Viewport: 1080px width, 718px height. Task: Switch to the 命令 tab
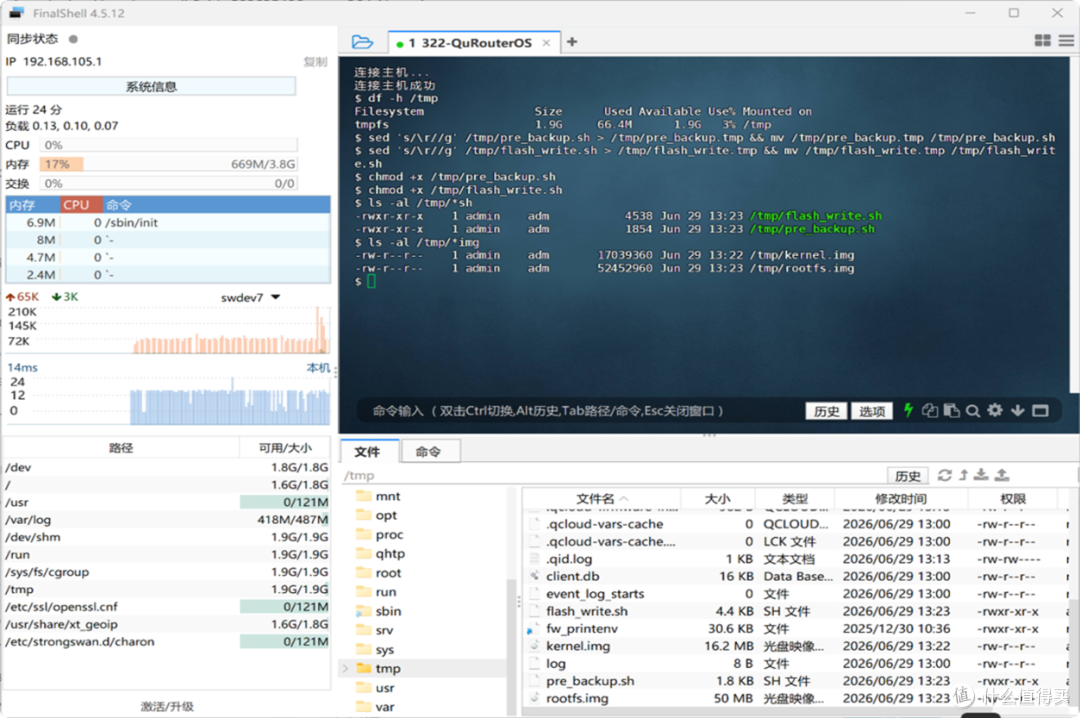(428, 451)
